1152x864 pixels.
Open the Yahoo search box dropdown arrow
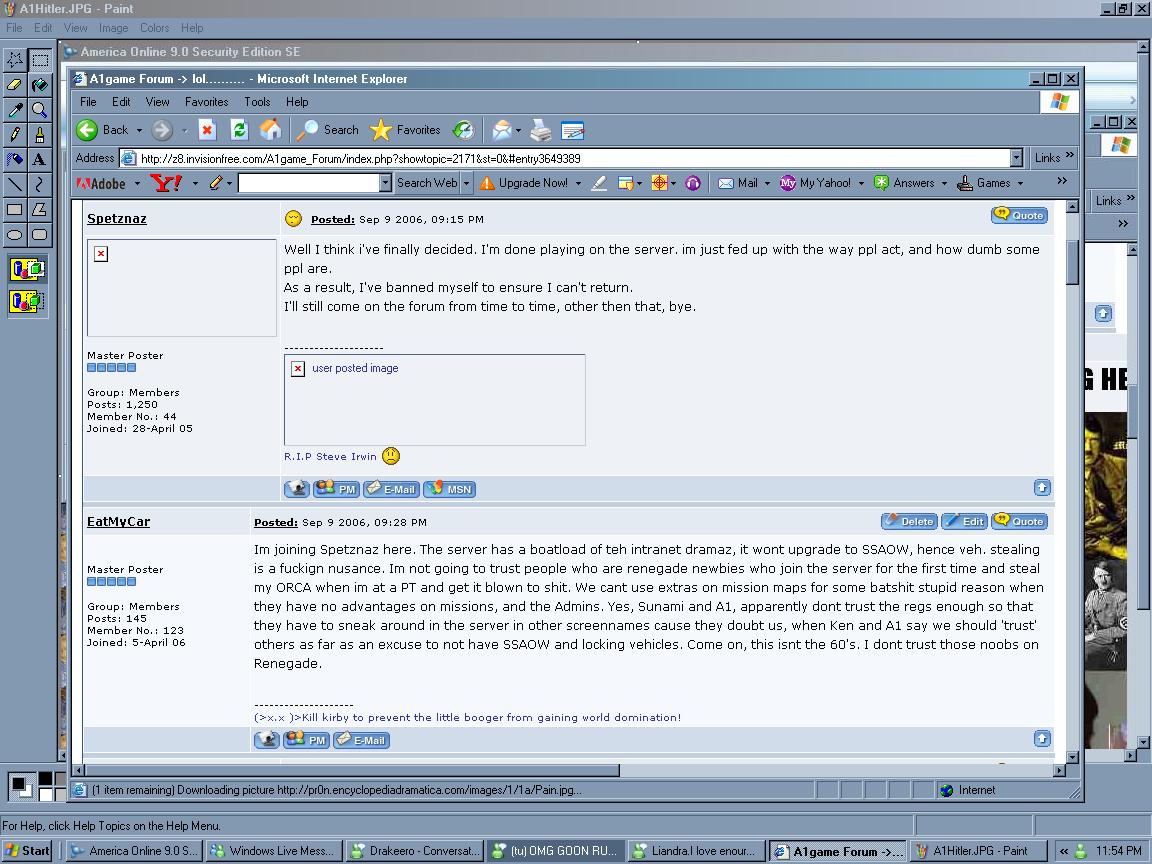(x=385, y=183)
